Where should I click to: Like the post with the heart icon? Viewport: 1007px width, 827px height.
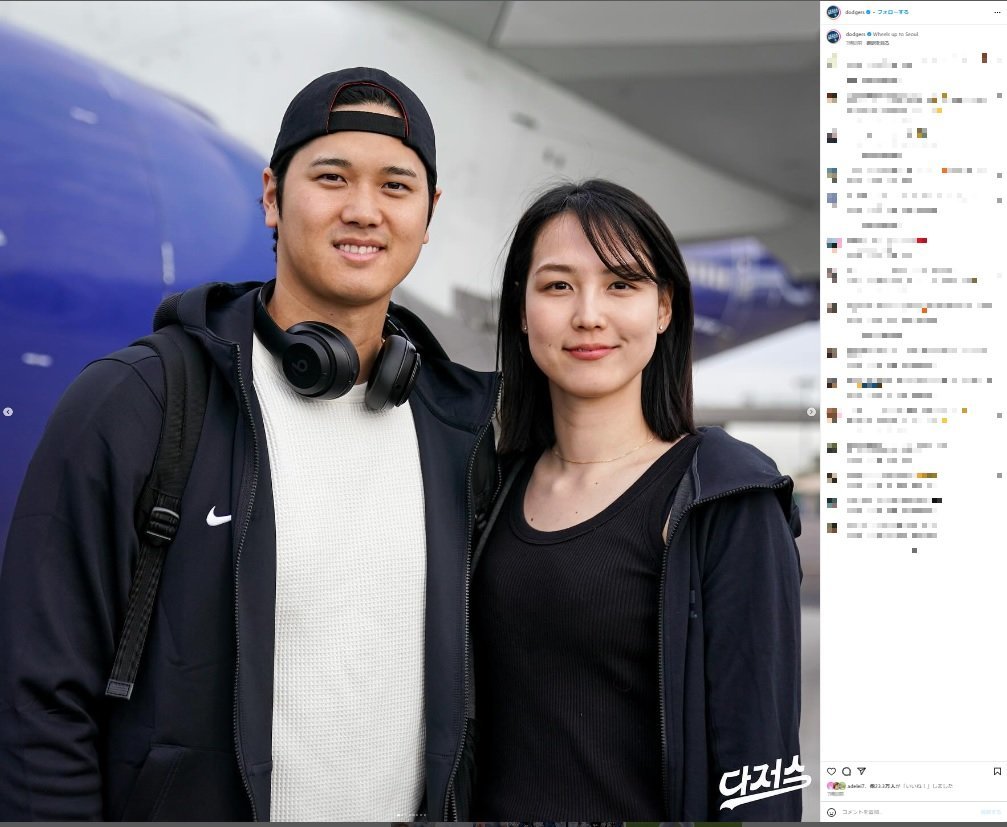(831, 771)
